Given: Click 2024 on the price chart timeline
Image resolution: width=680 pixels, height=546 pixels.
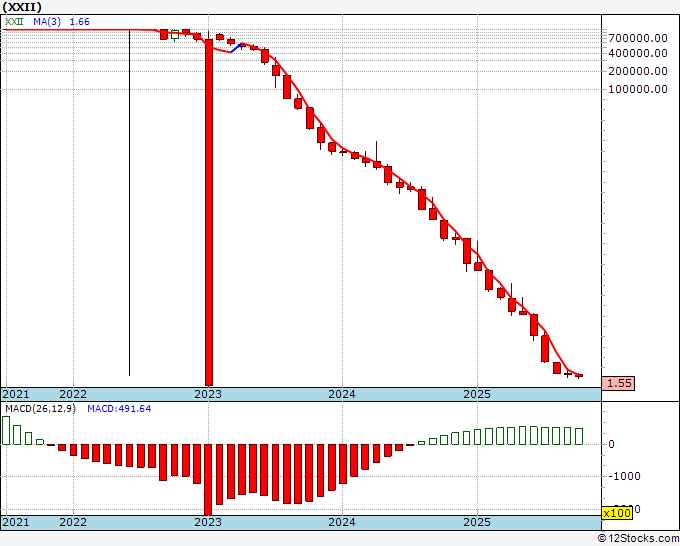Looking at the screenshot, I should pos(342,394).
